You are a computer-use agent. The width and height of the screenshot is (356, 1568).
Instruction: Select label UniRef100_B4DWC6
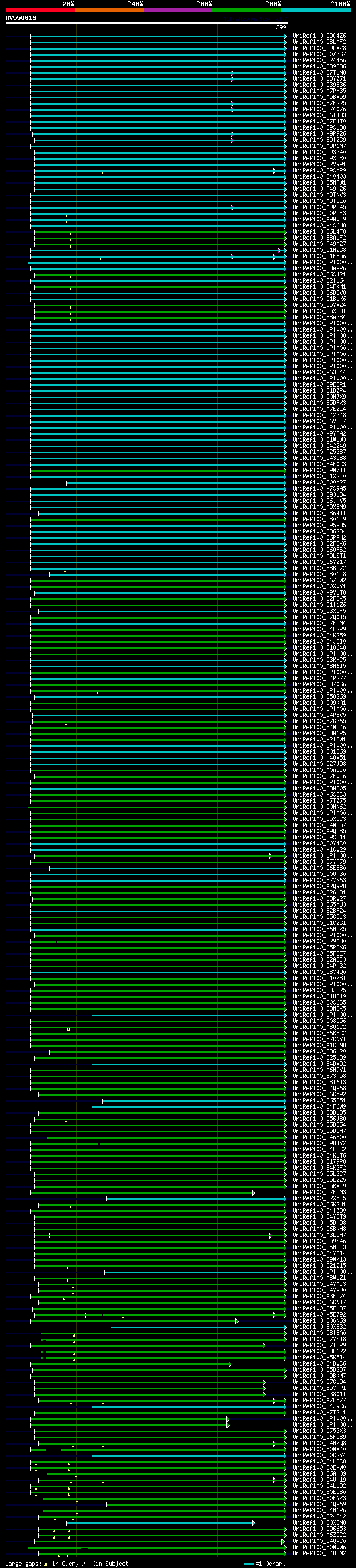(319, 1363)
